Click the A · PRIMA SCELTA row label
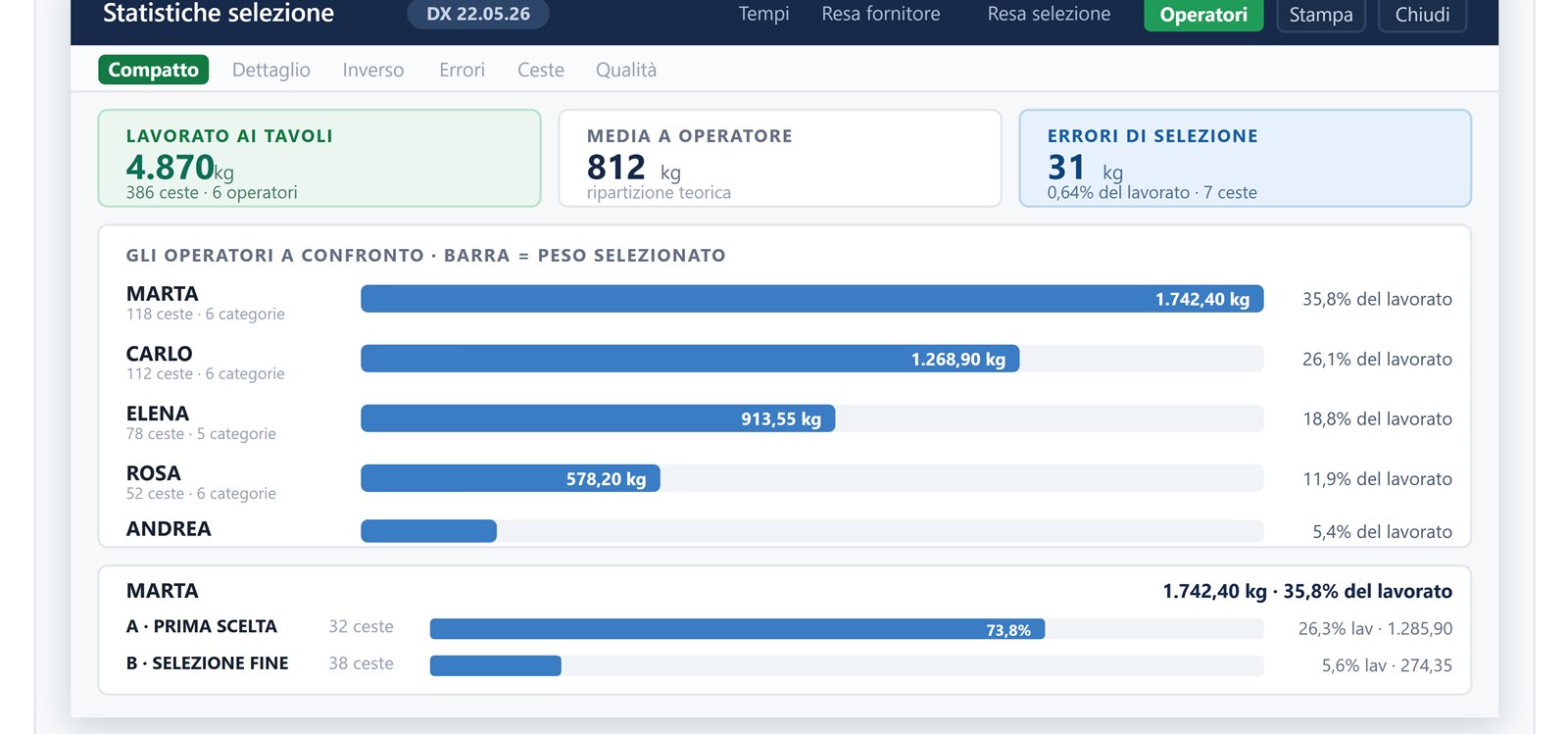 point(202,626)
